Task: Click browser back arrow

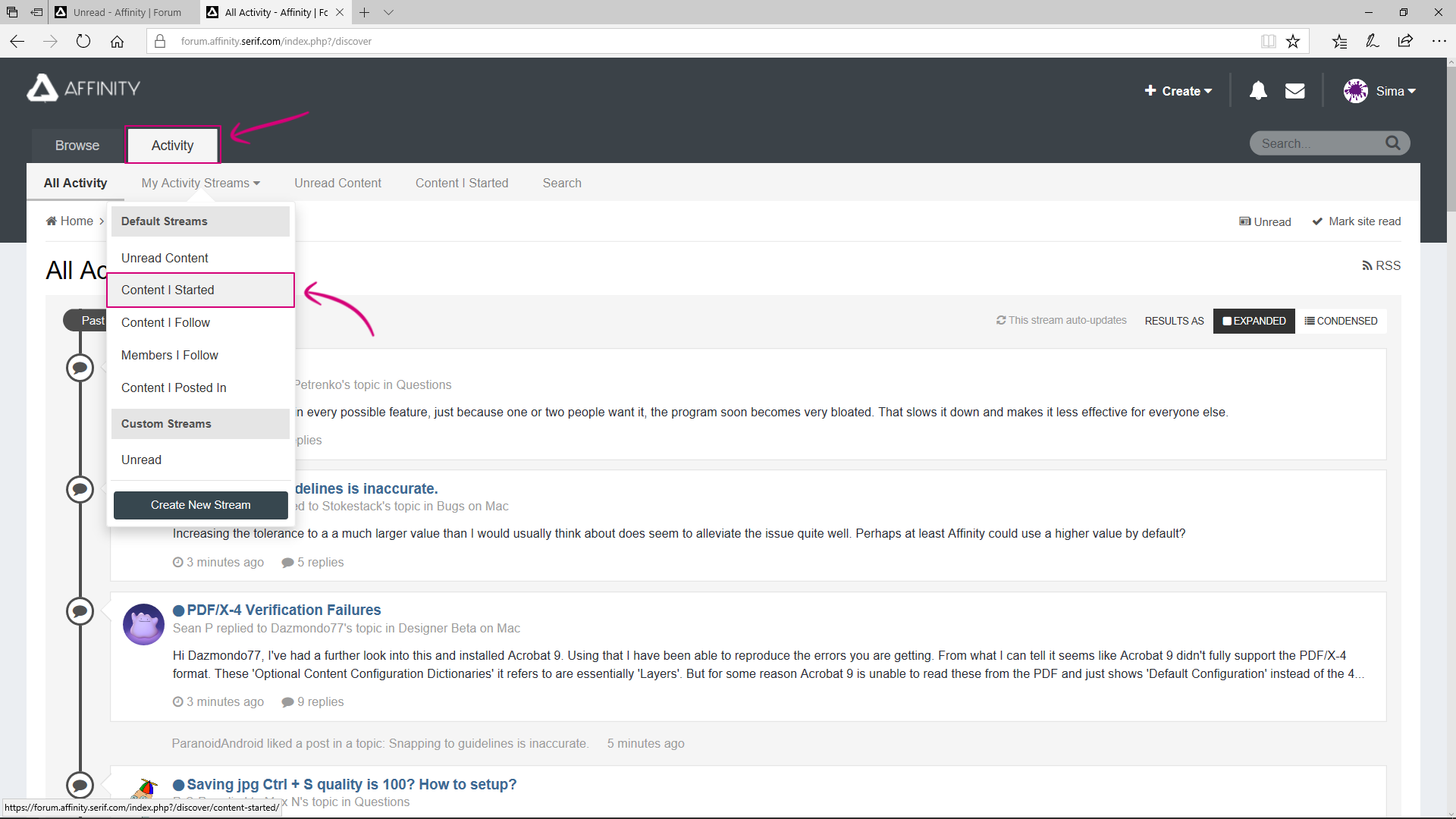Action: pos(17,41)
